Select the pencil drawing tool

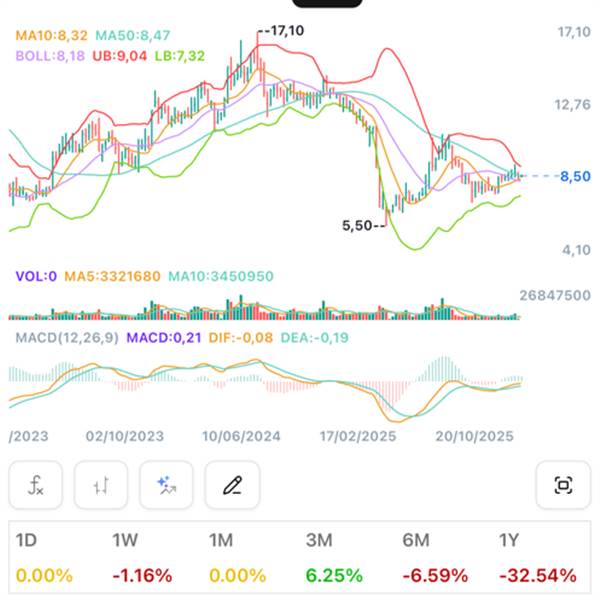point(232,486)
